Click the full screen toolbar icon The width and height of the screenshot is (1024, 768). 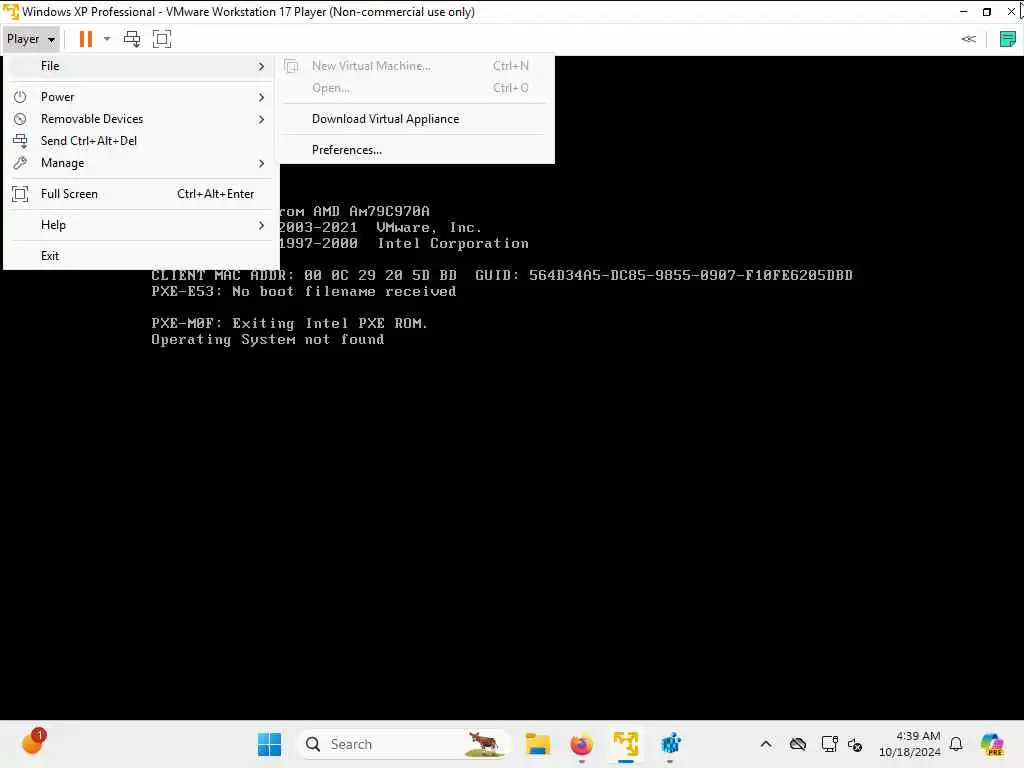tap(161, 39)
